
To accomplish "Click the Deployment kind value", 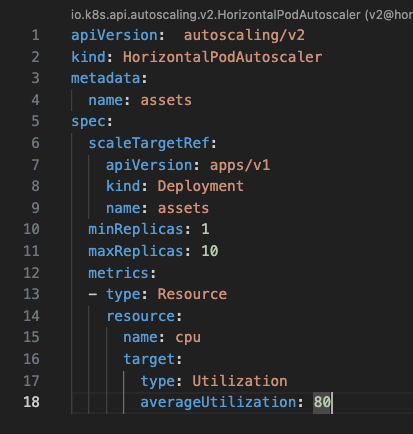I will click(200, 186).
